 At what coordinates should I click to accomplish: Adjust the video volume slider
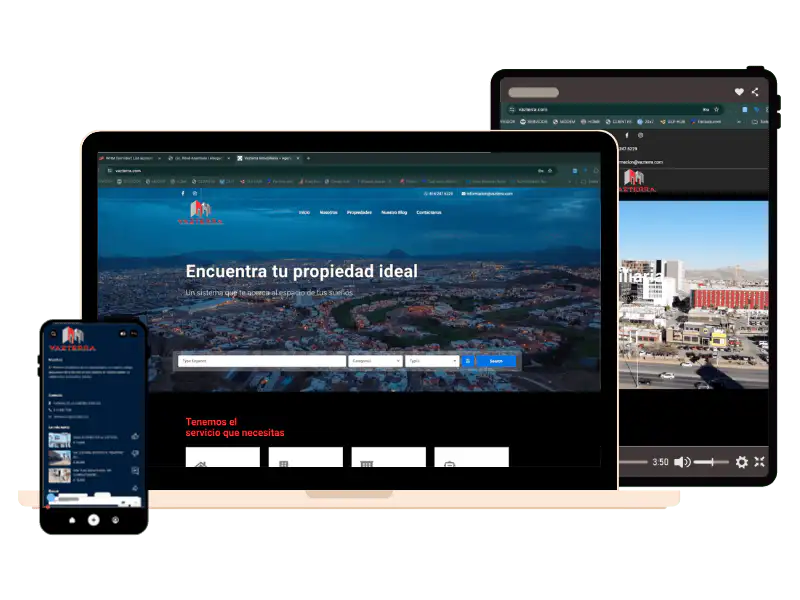(711, 462)
